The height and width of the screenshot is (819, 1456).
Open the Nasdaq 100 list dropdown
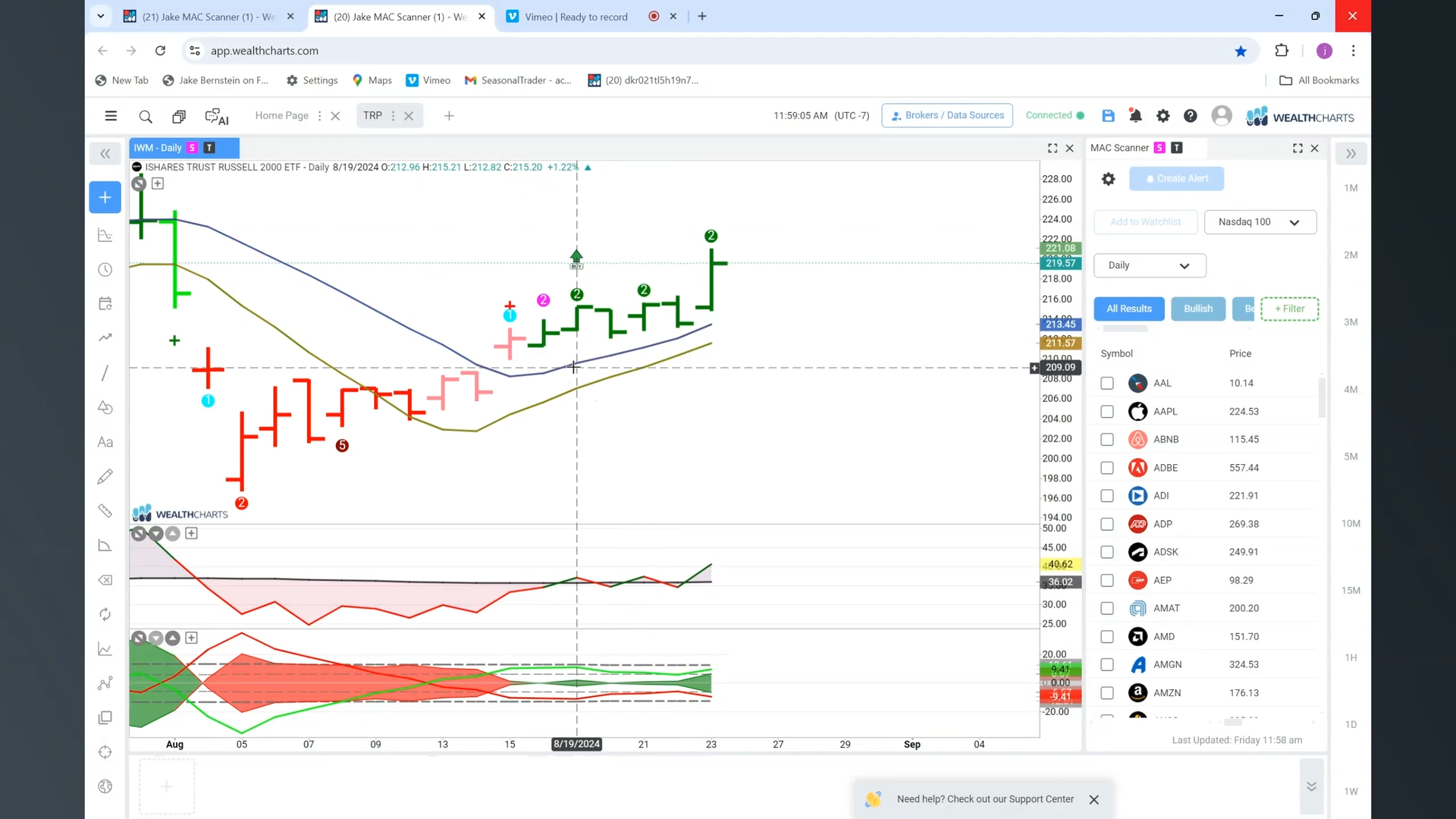click(x=1260, y=222)
